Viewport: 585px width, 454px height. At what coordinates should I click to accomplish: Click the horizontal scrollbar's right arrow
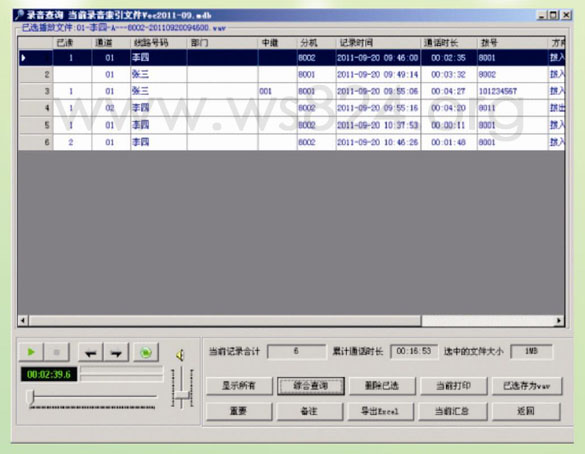click(x=559, y=320)
